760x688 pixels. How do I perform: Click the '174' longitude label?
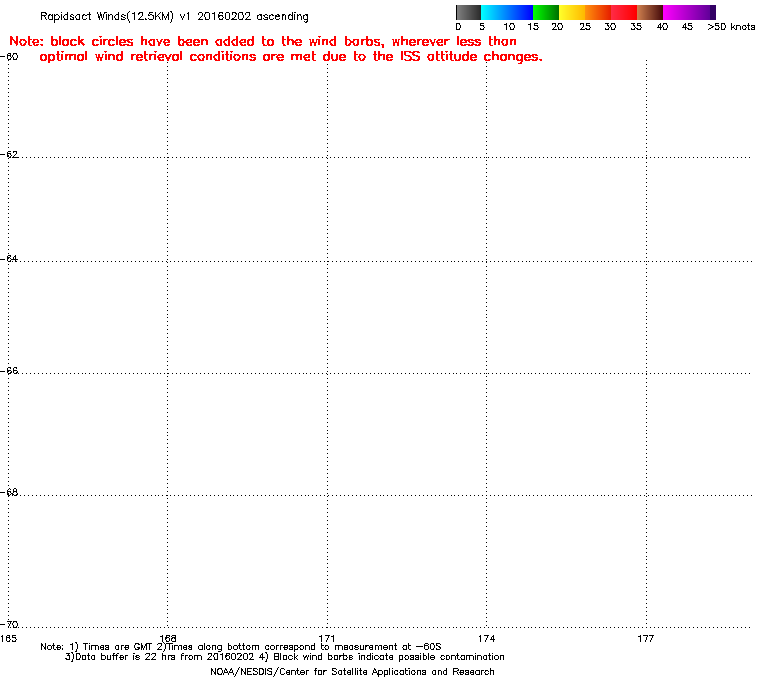tap(486, 639)
